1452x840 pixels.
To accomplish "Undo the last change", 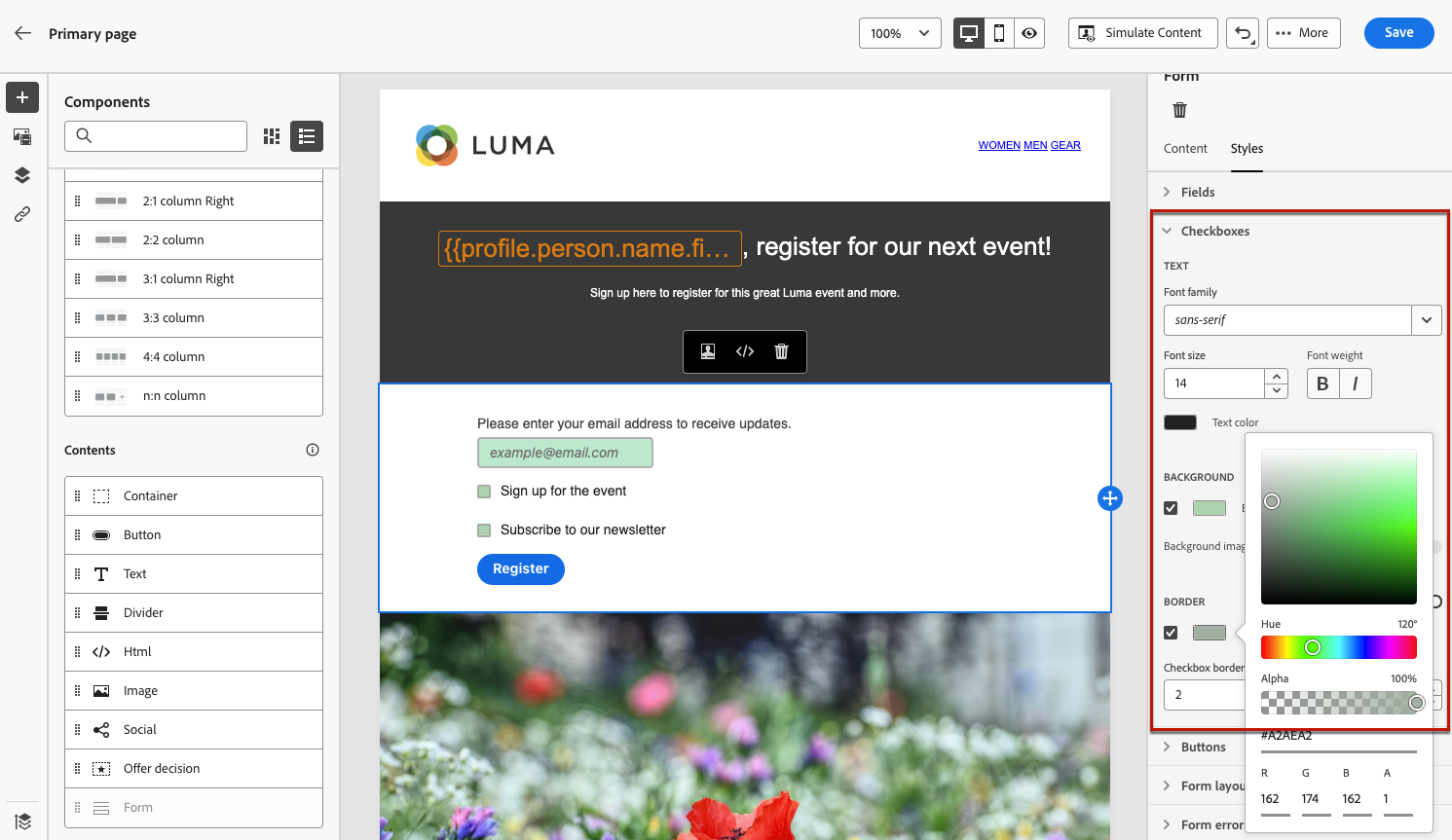I will [x=1243, y=33].
